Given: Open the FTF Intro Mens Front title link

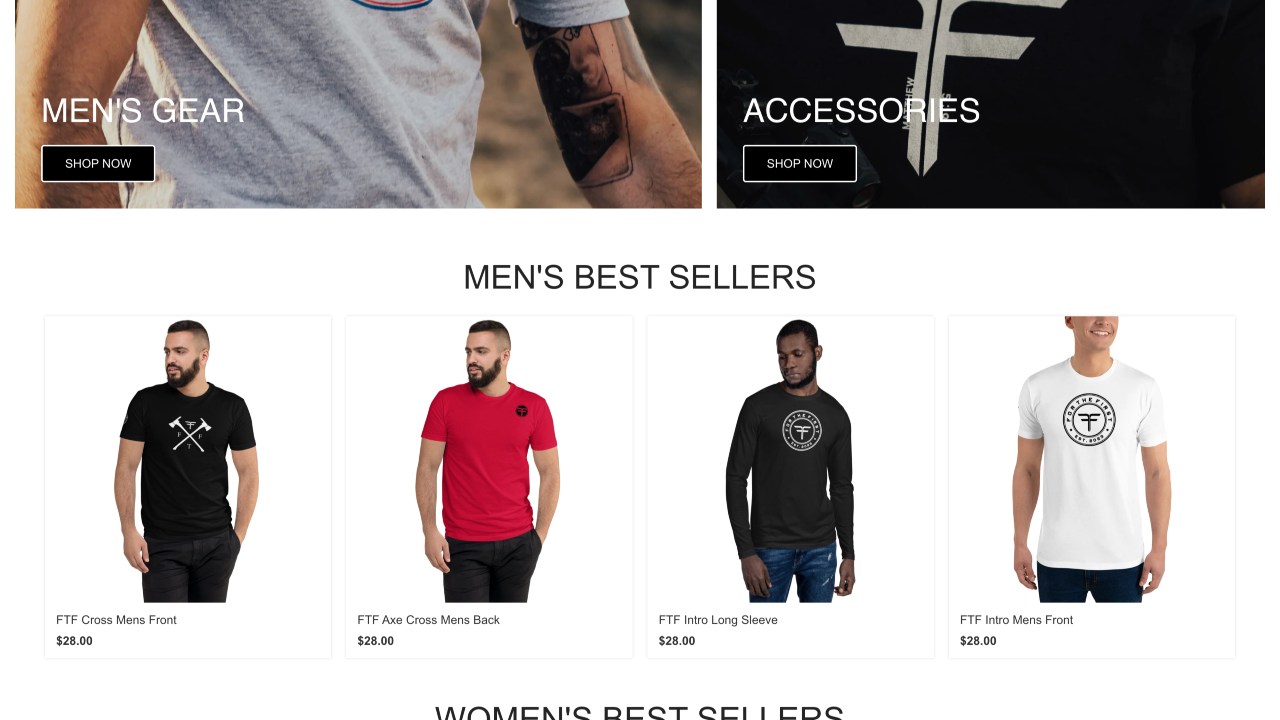Looking at the screenshot, I should [x=1016, y=620].
